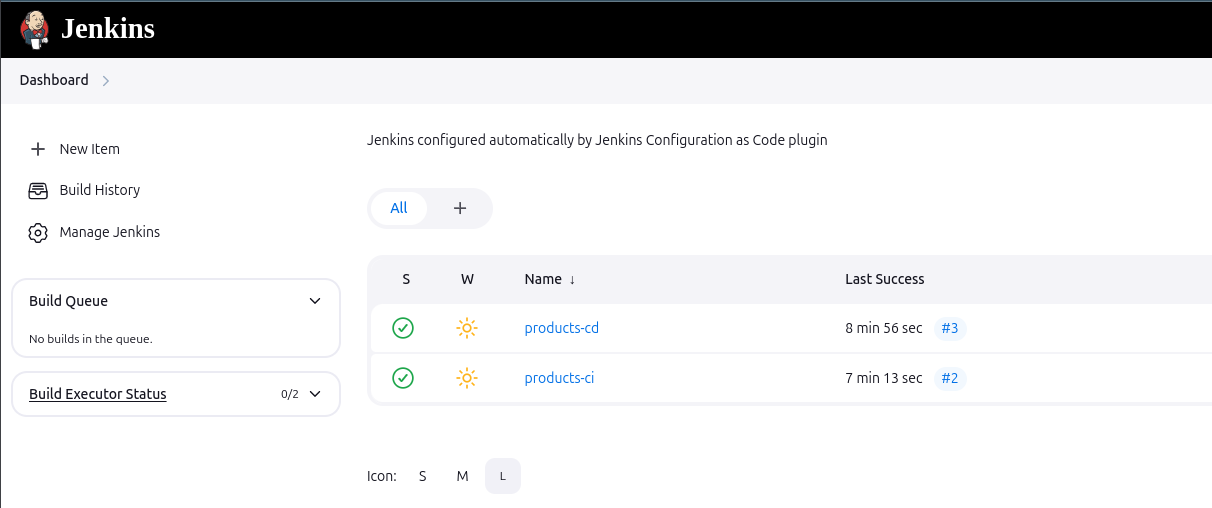Open the Jenkins title home link
1212x508 pixels.
click(108, 29)
